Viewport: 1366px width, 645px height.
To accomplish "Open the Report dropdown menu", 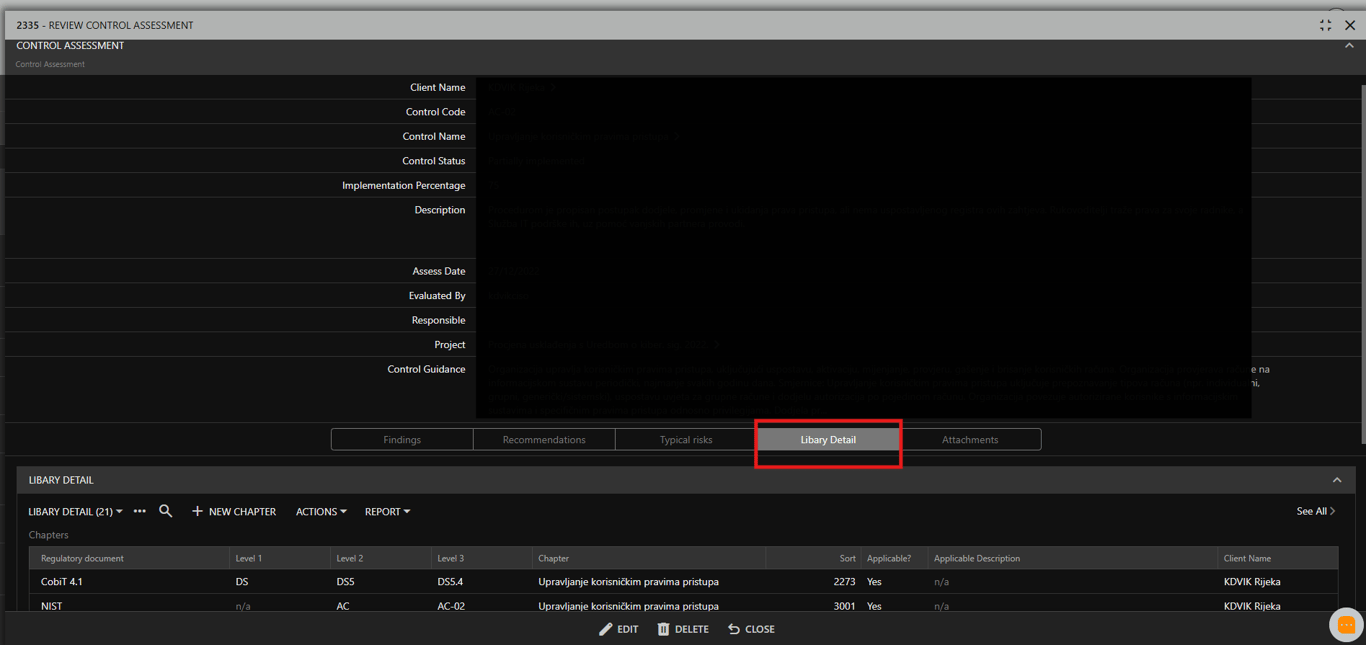I will click(x=387, y=511).
